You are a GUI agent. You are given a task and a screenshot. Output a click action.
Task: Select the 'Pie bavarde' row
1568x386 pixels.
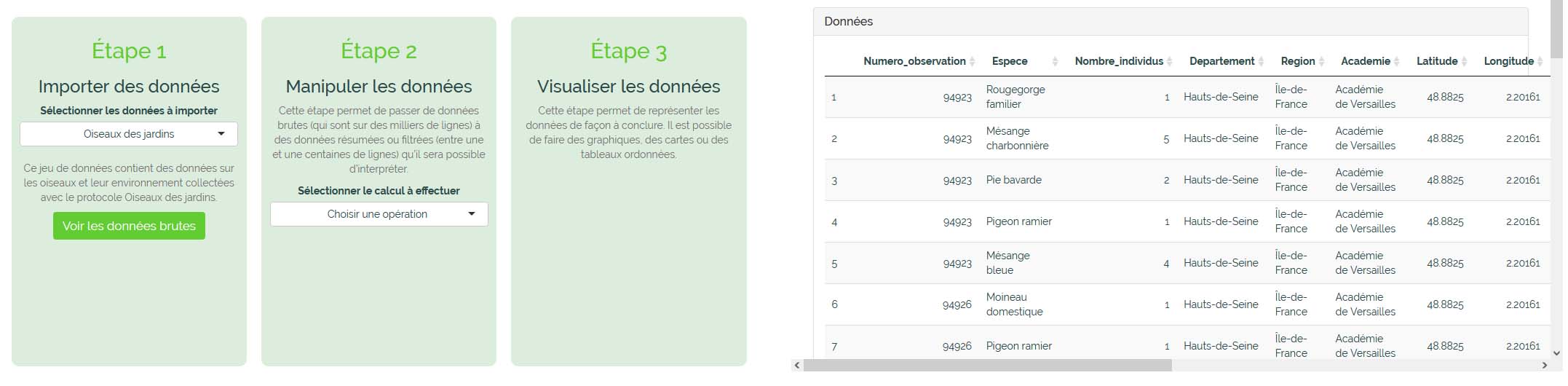[1013, 180]
